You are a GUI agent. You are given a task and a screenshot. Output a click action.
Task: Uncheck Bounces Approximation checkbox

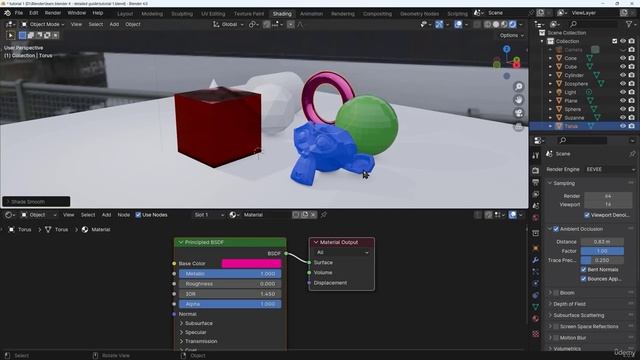583,279
